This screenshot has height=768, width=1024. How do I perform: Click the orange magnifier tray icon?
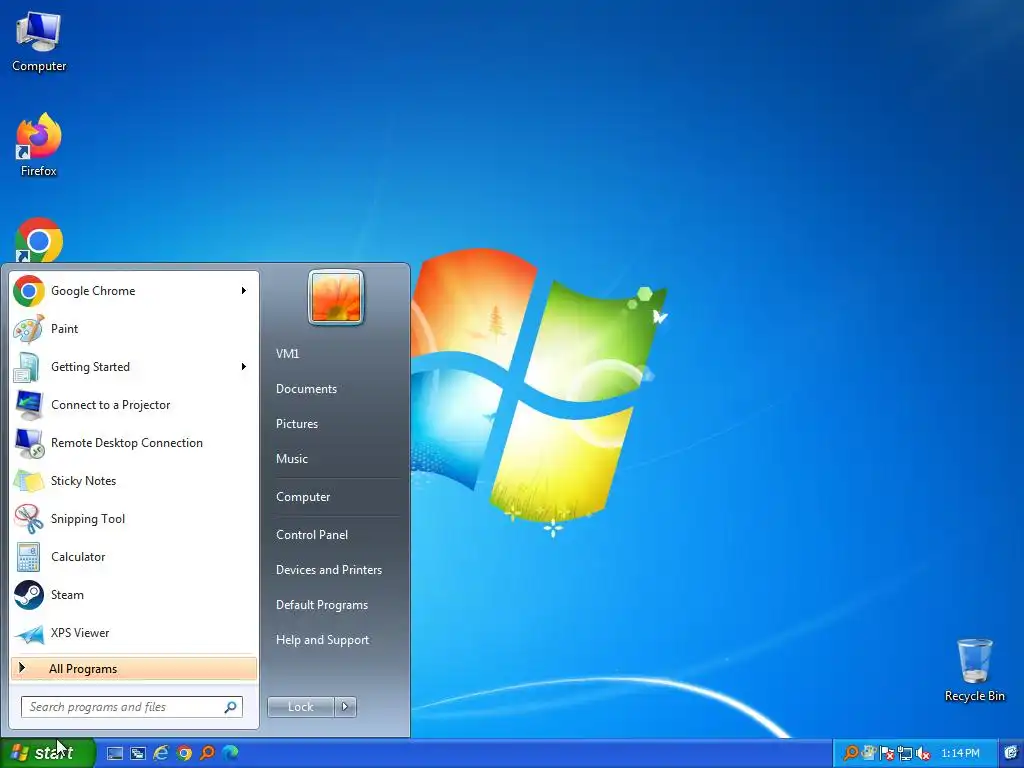point(850,753)
